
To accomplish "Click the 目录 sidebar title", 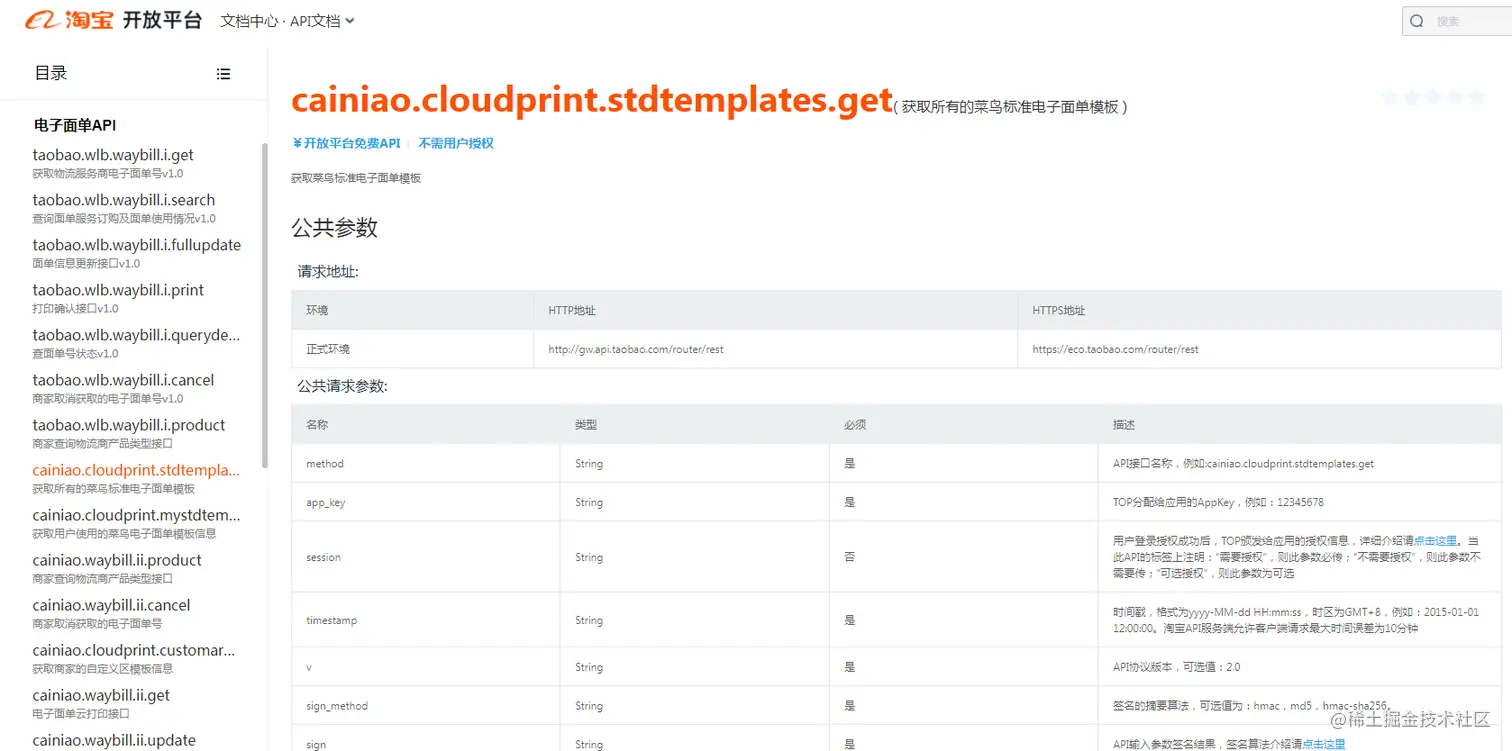I will click(x=51, y=73).
